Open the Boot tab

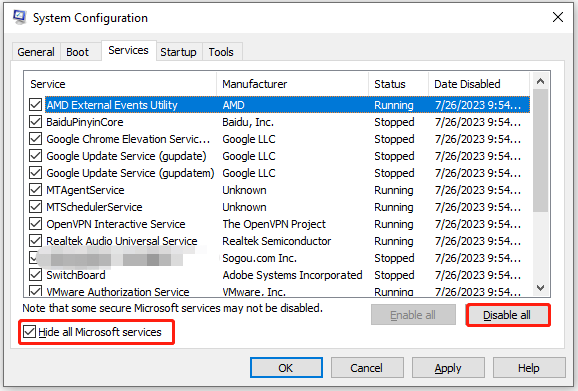(x=77, y=52)
